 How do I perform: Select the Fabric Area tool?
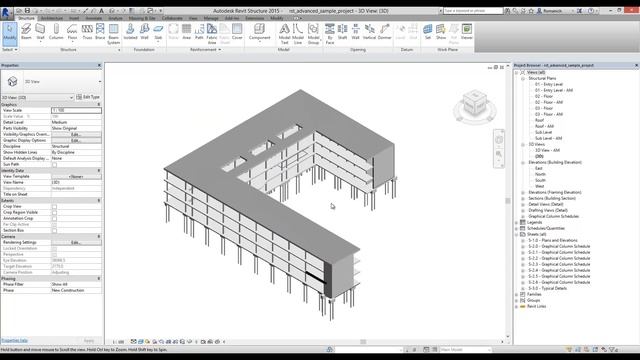pos(212,33)
